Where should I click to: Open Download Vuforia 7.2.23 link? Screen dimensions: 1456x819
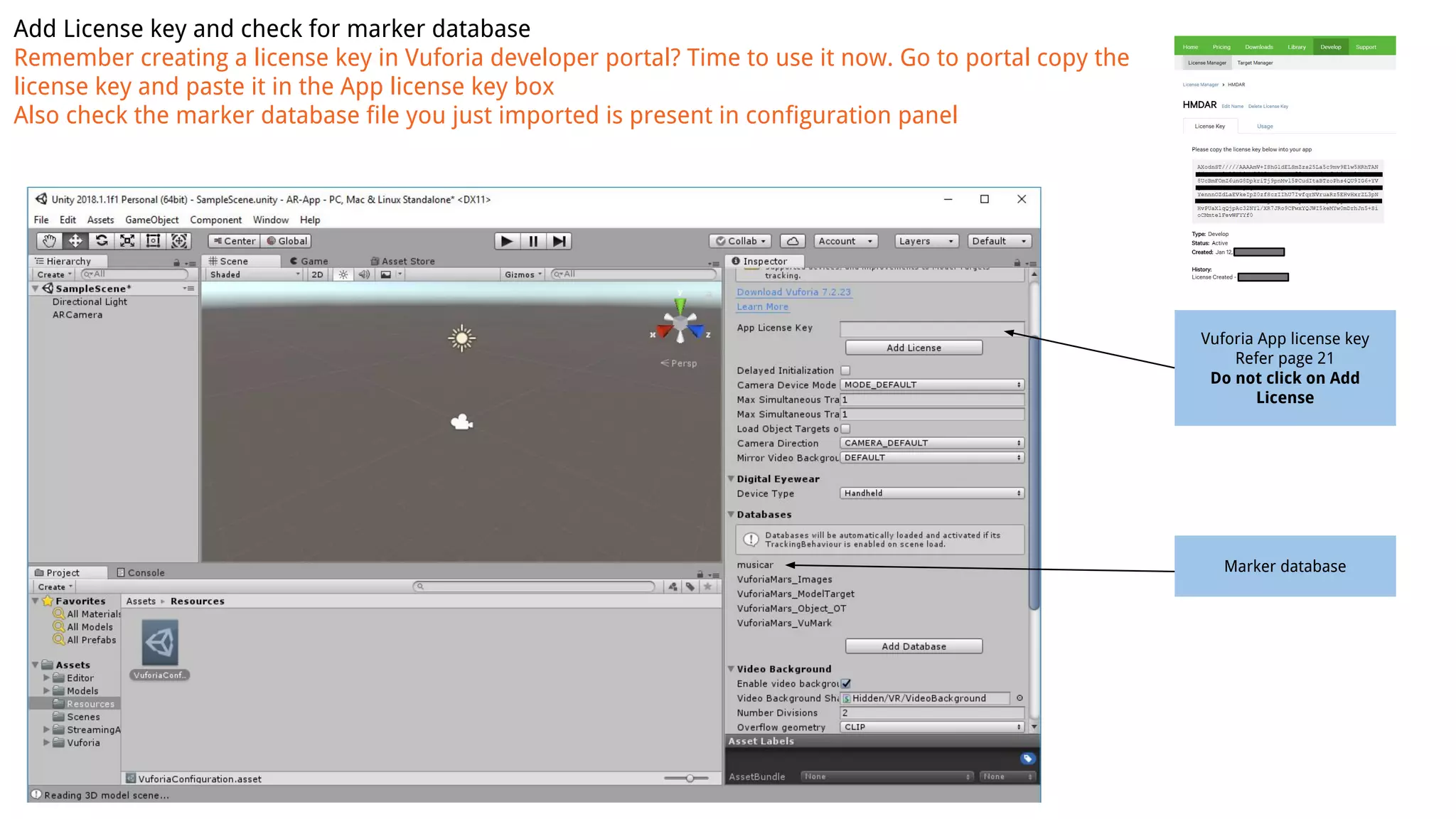[x=793, y=292]
